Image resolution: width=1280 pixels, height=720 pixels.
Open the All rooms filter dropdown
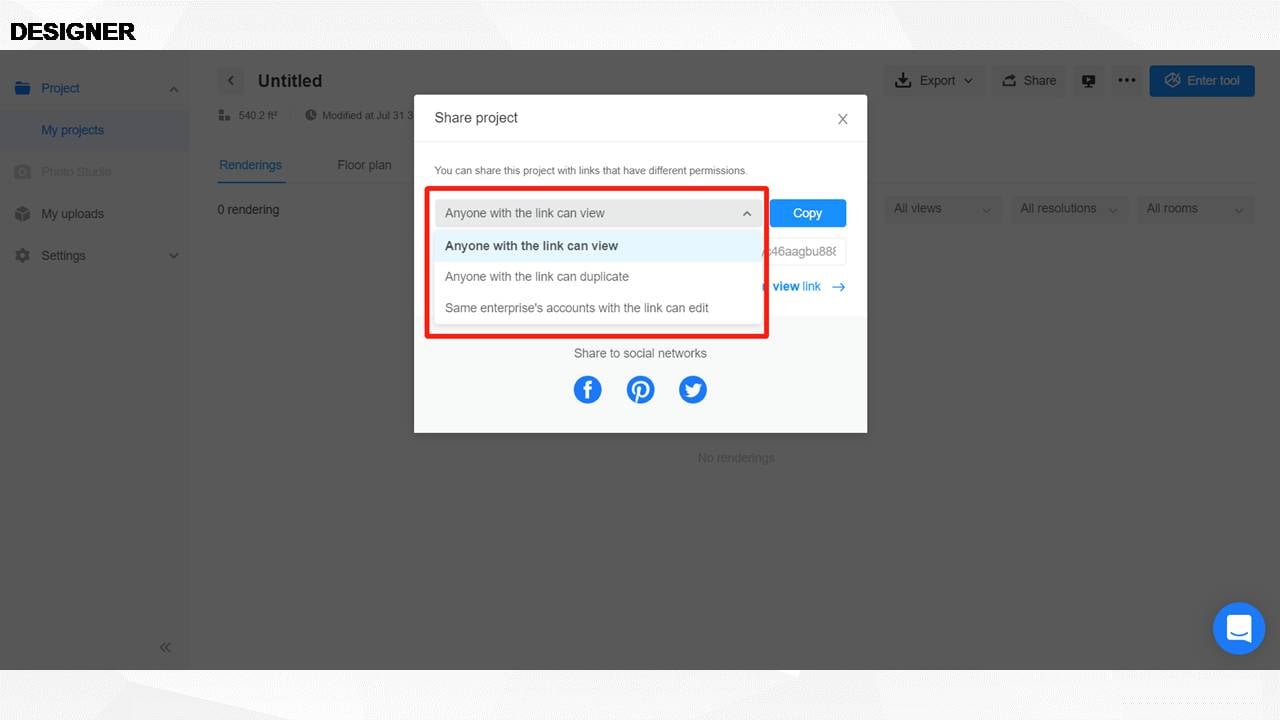1195,209
